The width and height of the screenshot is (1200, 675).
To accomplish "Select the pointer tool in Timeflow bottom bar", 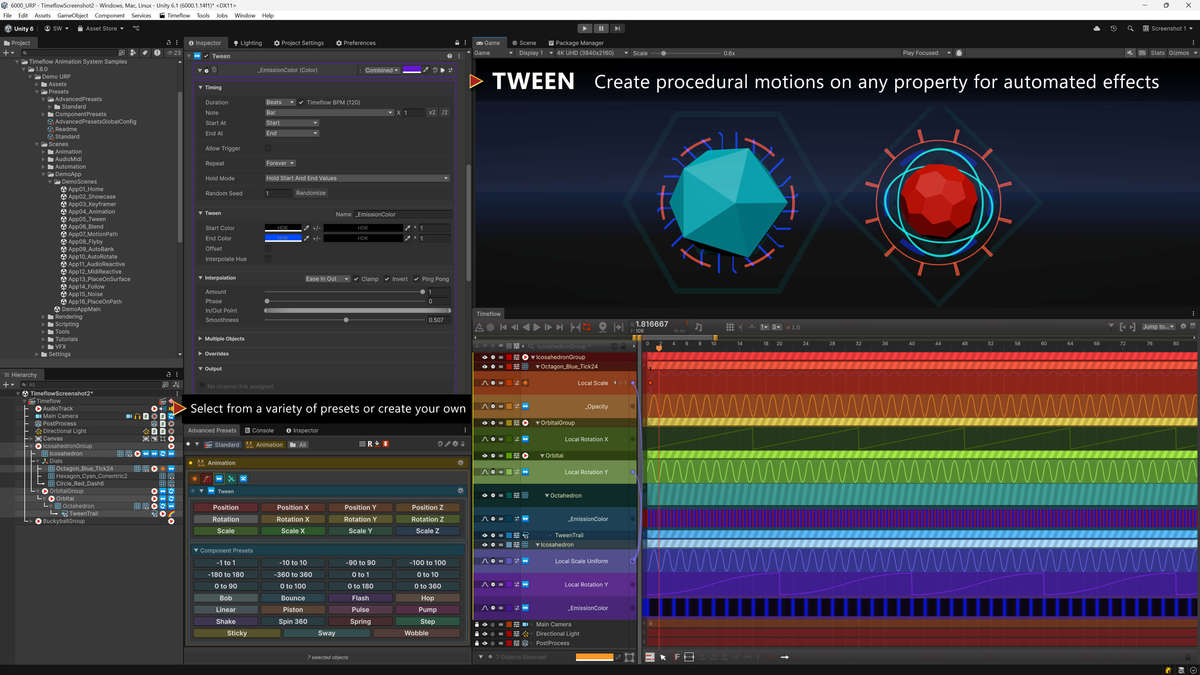I will coord(663,657).
